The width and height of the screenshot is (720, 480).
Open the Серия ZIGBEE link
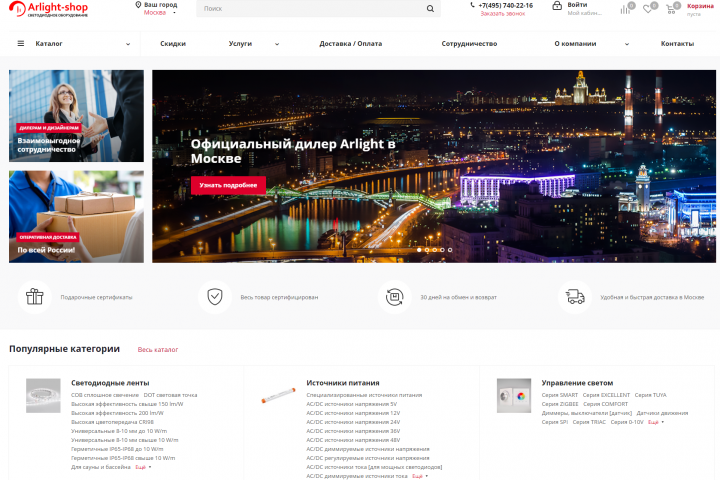560,404
